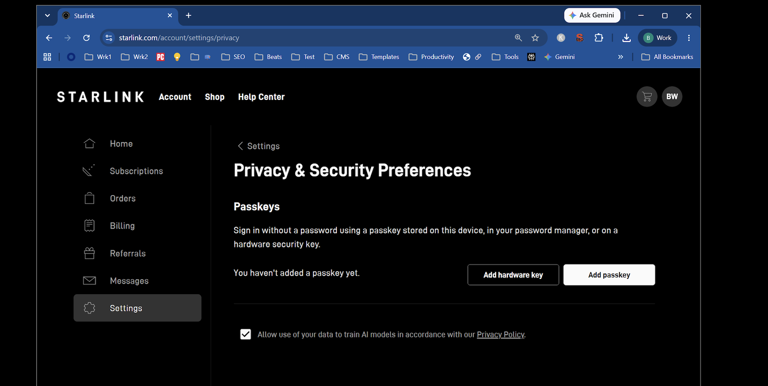Viewport: 768px width, 386px height.
Task: Open the Extensions puzzle icon
Action: 599,38
